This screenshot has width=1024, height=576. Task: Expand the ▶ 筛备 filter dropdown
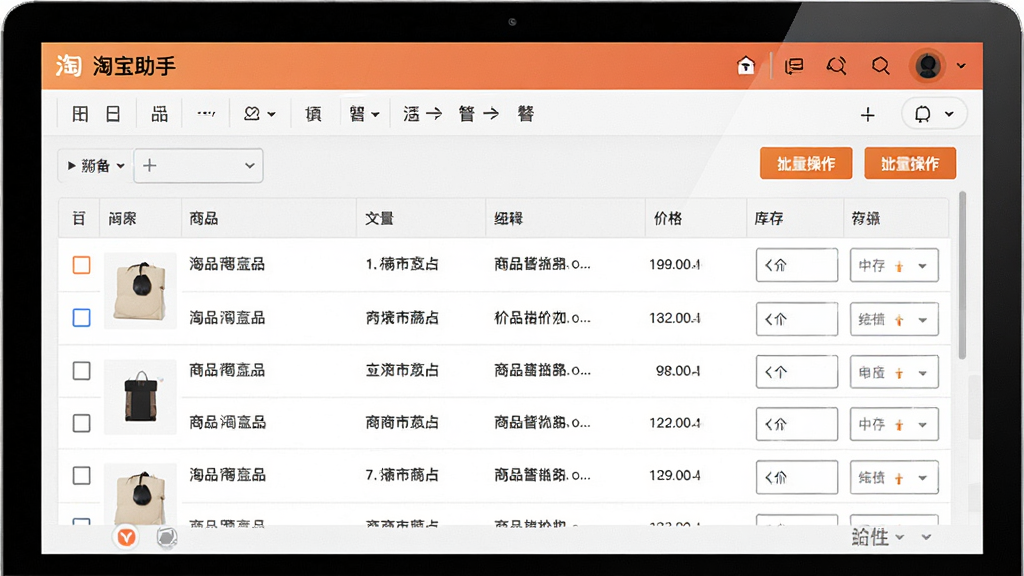95,166
